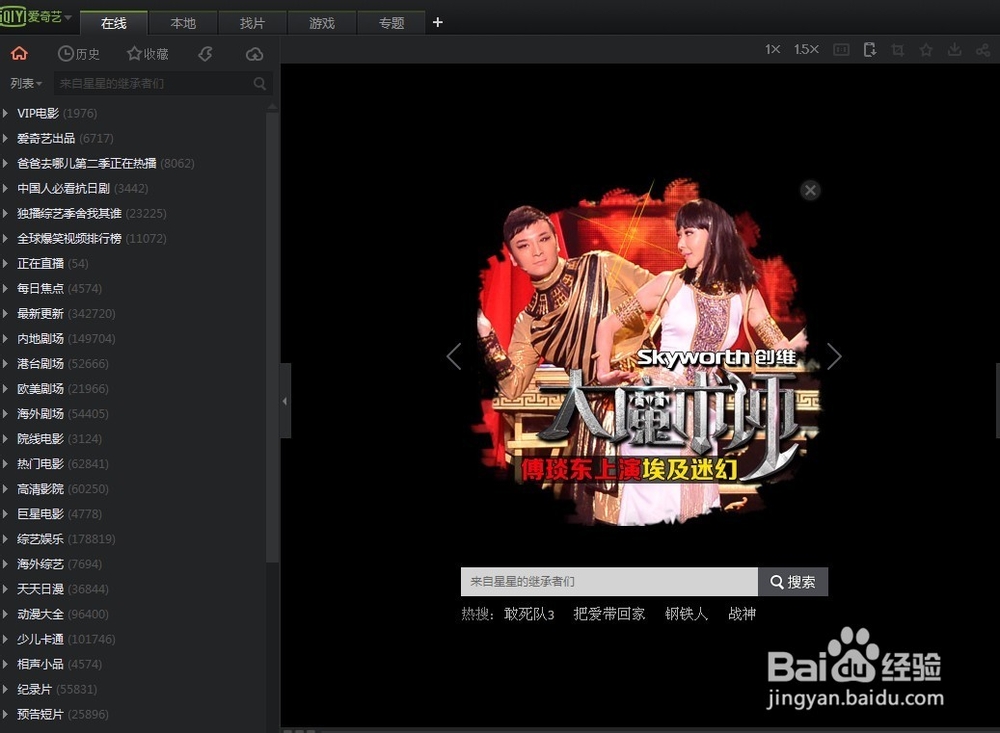The image size is (1000, 733).
Task: Show the next poster slide
Action: point(834,357)
